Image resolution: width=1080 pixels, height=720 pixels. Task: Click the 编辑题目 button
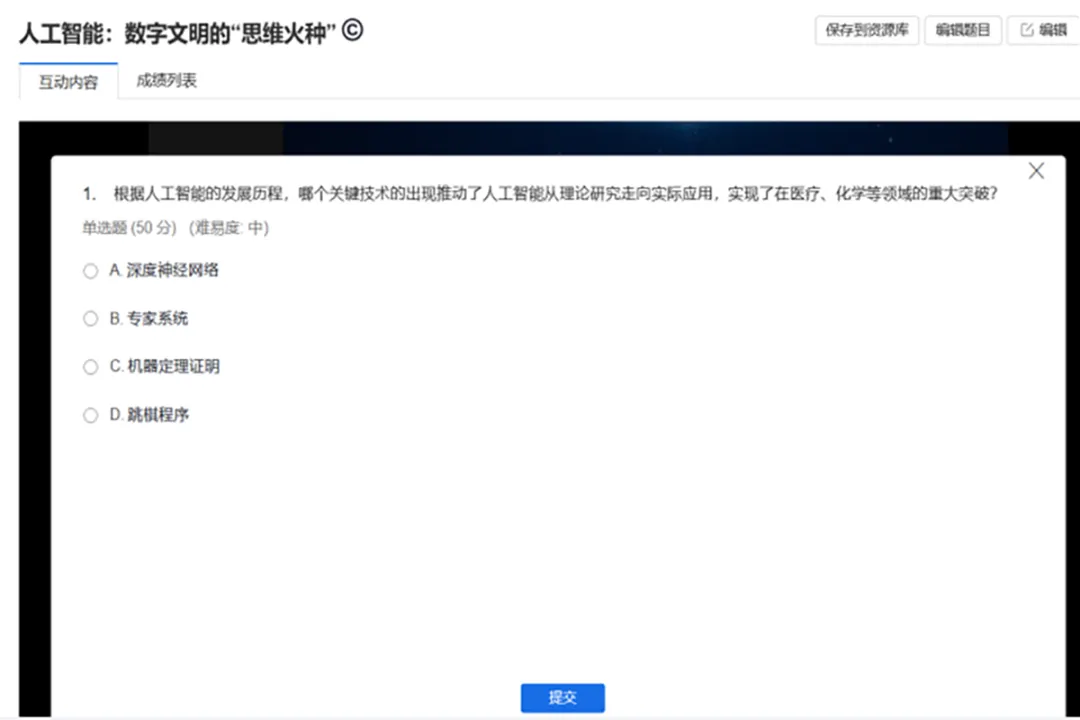(x=962, y=31)
